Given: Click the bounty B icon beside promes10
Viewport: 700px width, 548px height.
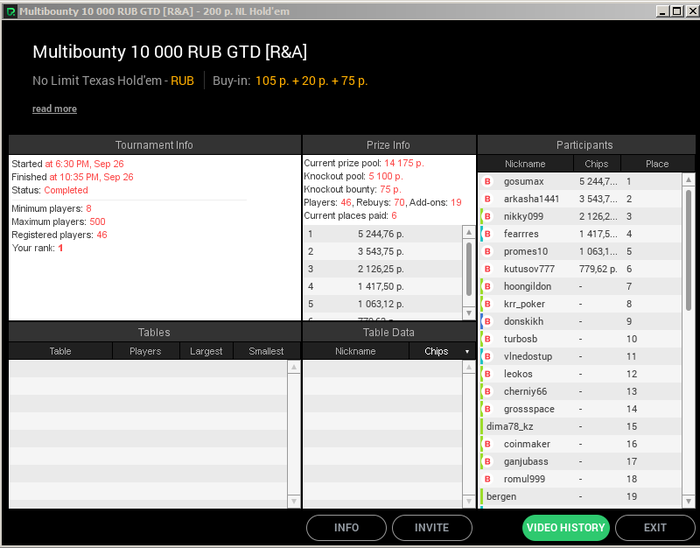Looking at the screenshot, I should click(x=488, y=251).
